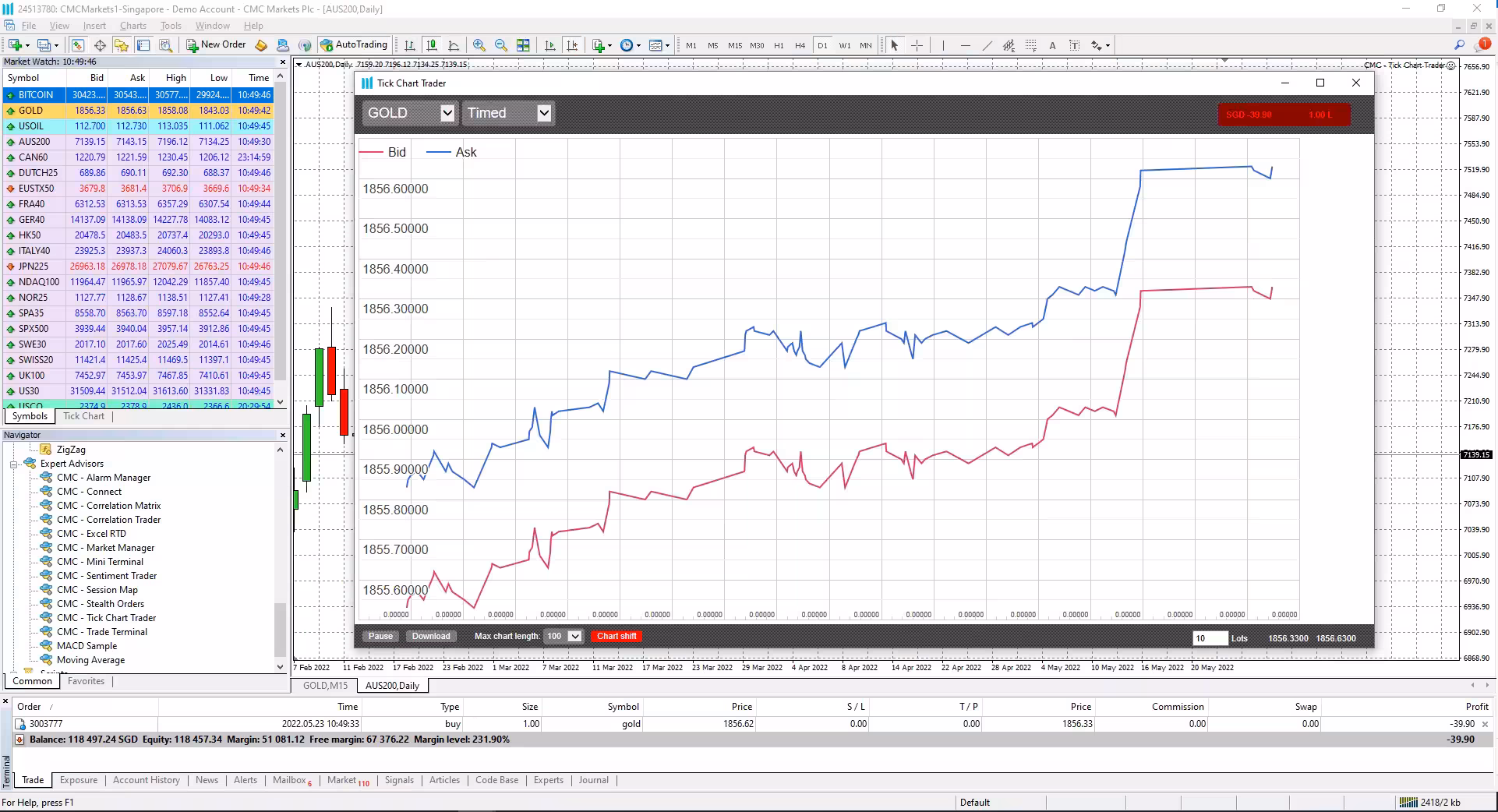
Task: Open the GOLD symbol dropdown in Tick Chart Trader
Action: point(447,113)
